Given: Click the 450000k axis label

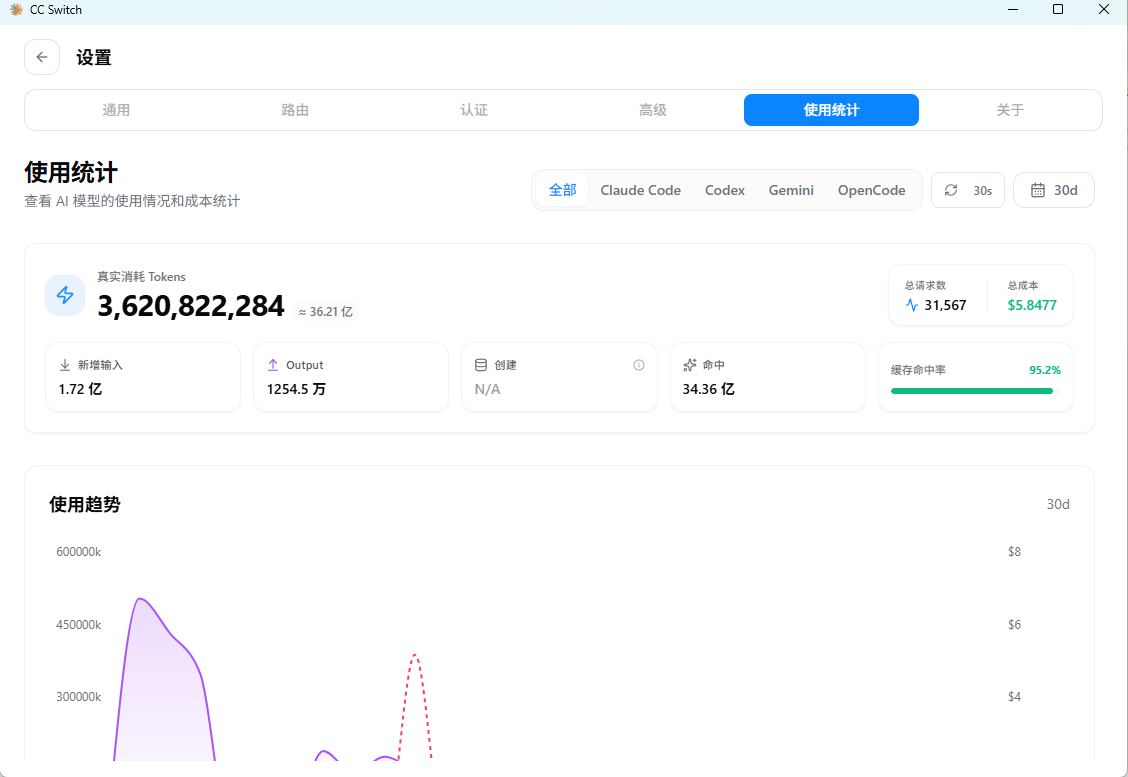Looking at the screenshot, I should 78,624.
